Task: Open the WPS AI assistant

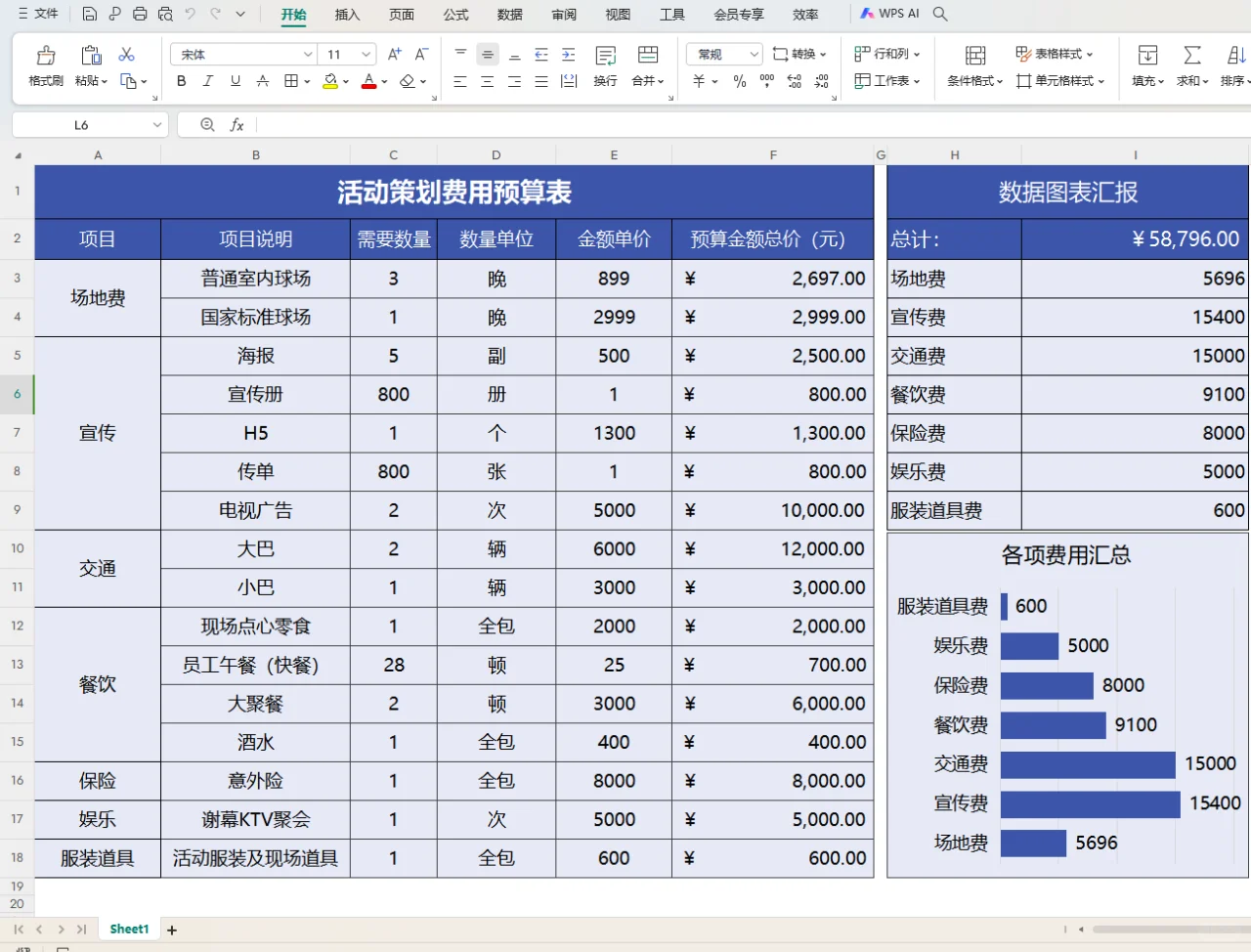Action: (x=889, y=14)
